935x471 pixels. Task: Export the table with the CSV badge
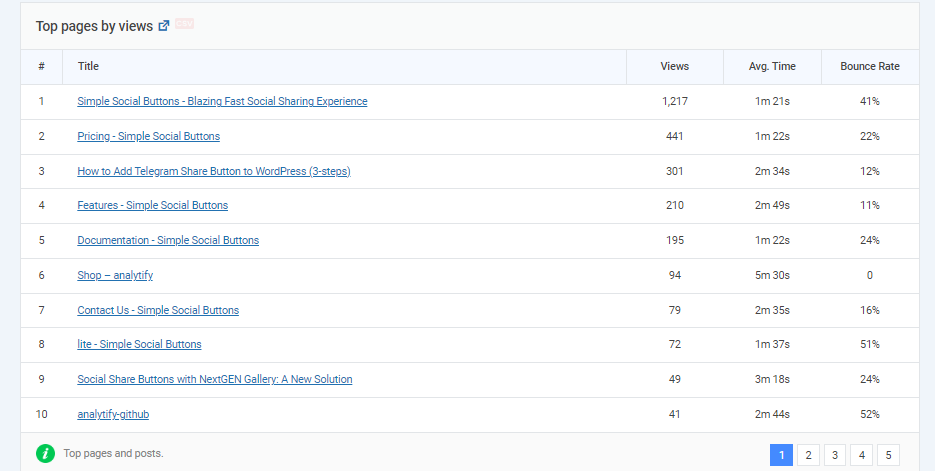(x=184, y=24)
